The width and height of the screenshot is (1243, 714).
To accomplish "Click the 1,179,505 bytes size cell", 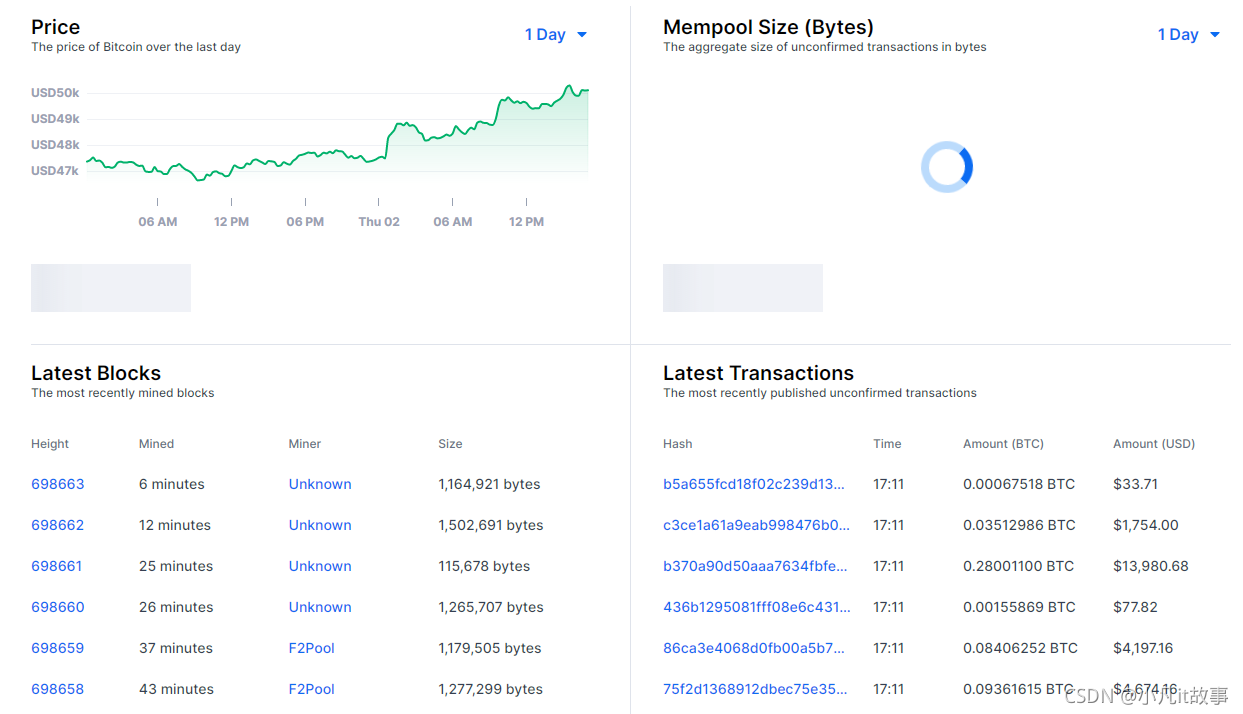I will (x=490, y=648).
